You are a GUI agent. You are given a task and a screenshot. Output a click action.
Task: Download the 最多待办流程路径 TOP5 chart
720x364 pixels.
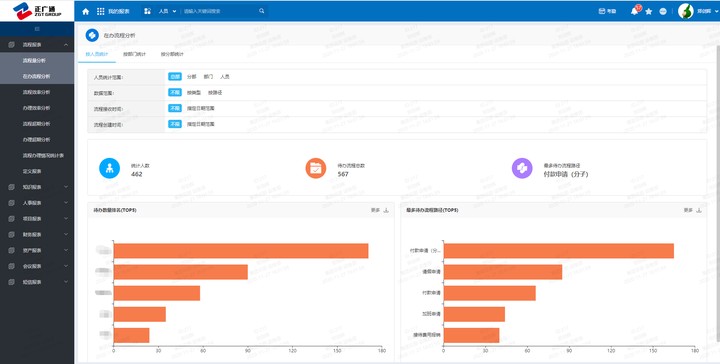pyautogui.click(x=699, y=210)
